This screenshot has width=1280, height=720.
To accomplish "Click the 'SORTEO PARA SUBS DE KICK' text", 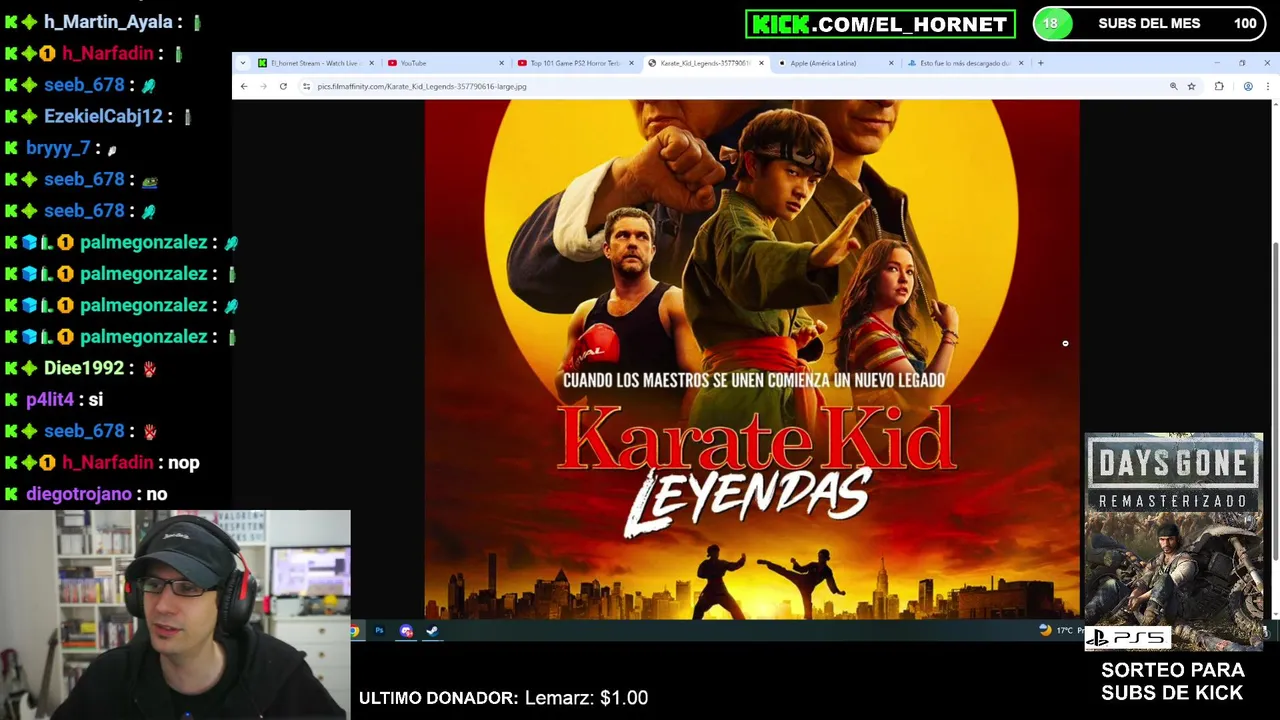I will coord(1172,681).
